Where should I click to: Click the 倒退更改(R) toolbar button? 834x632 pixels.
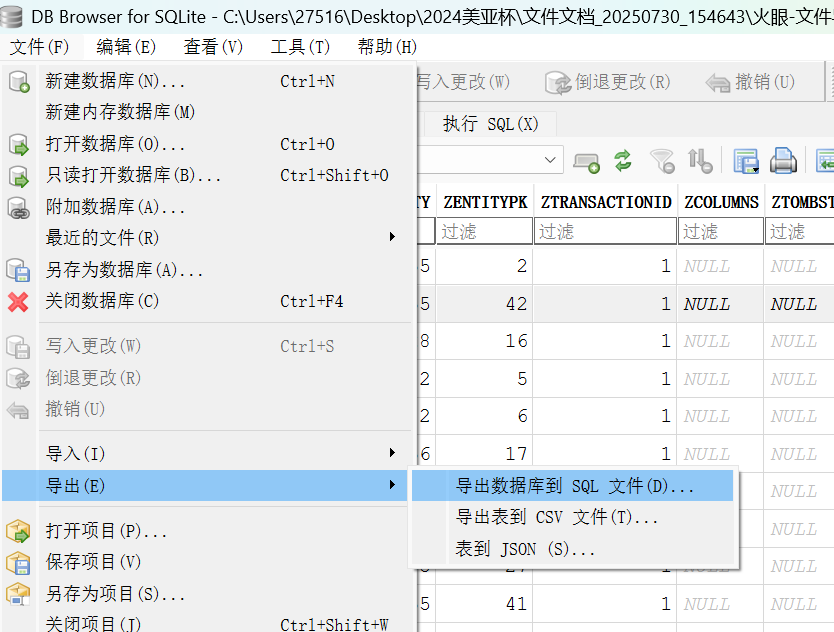tap(608, 82)
